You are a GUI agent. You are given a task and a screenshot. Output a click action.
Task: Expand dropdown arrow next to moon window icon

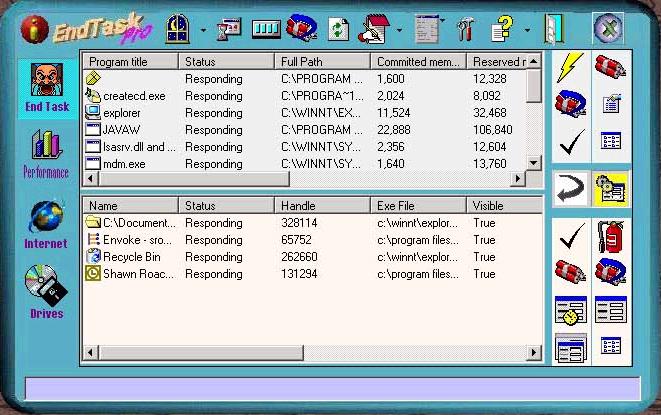[203, 30]
